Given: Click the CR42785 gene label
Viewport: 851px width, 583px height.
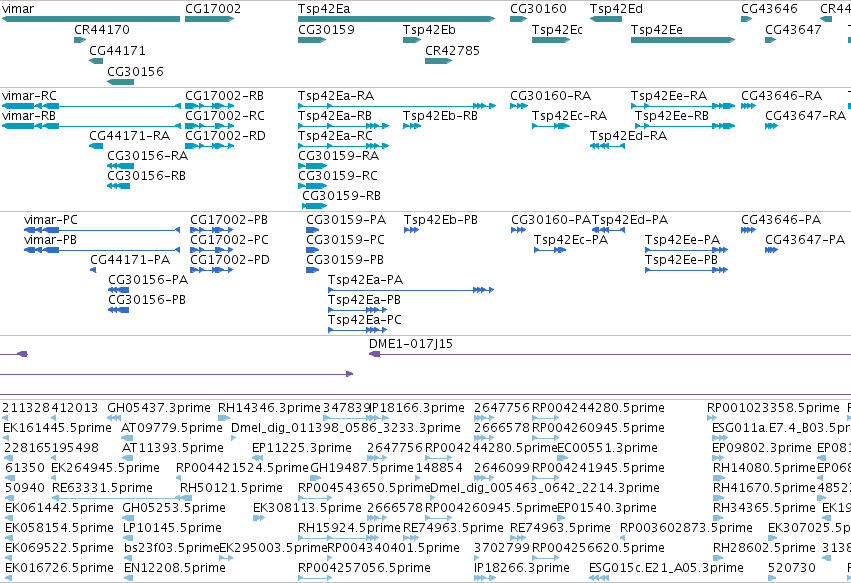Looking at the screenshot, I should [453, 50].
